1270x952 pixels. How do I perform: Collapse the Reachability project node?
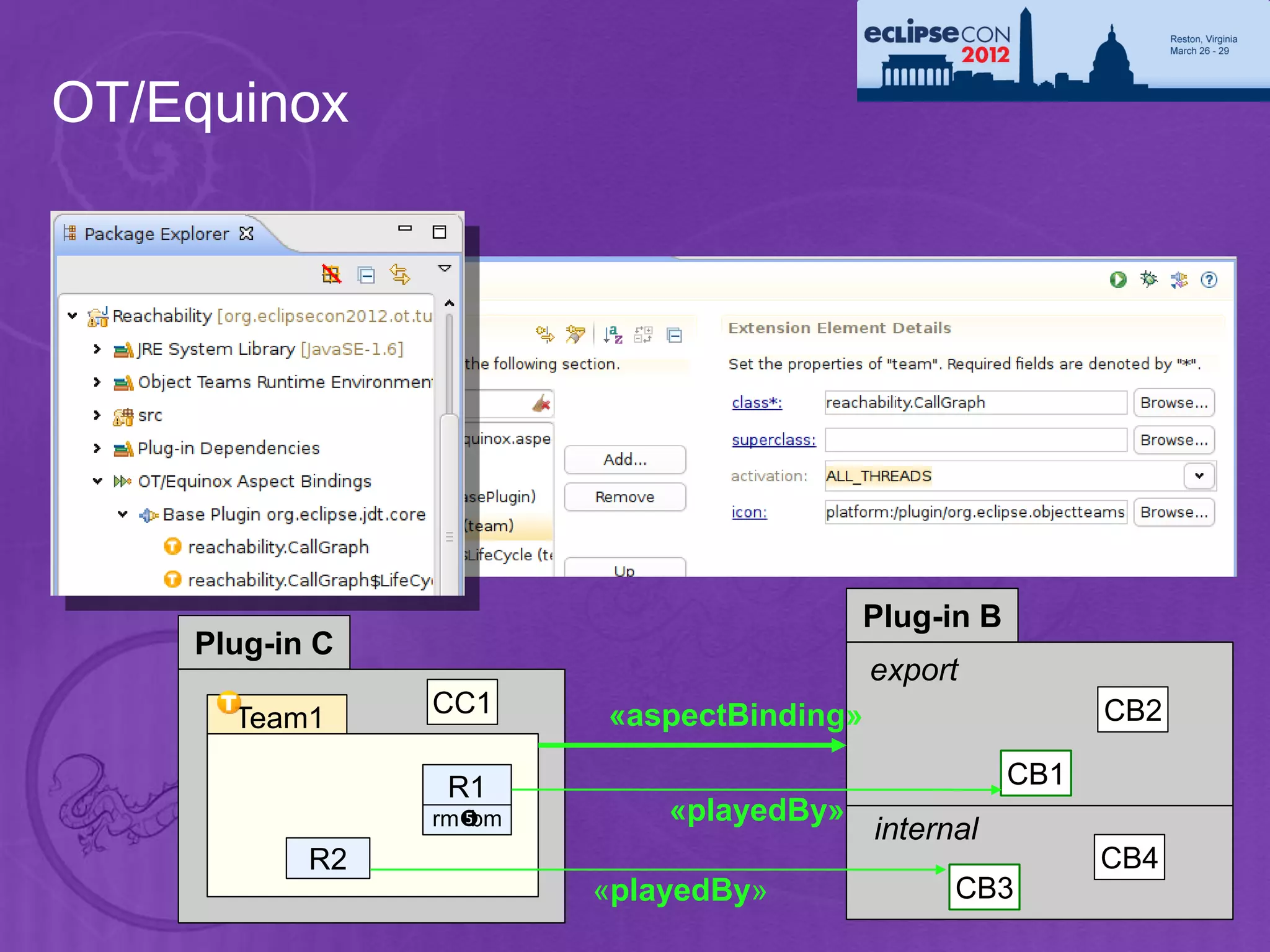point(73,315)
